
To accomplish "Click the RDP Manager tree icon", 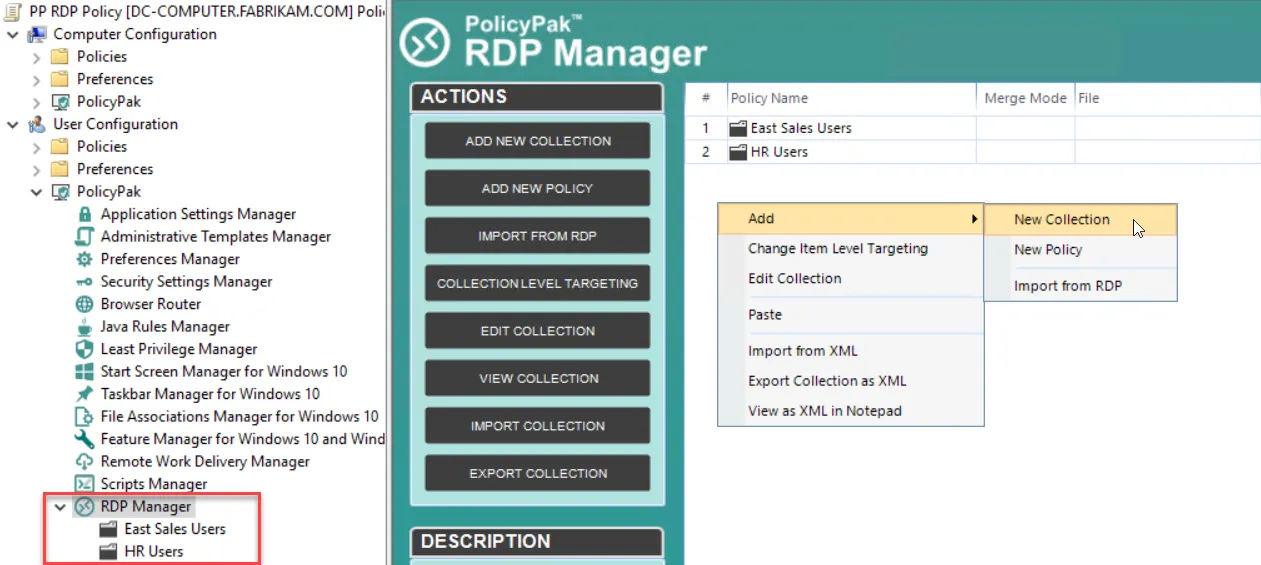I will [85, 507].
